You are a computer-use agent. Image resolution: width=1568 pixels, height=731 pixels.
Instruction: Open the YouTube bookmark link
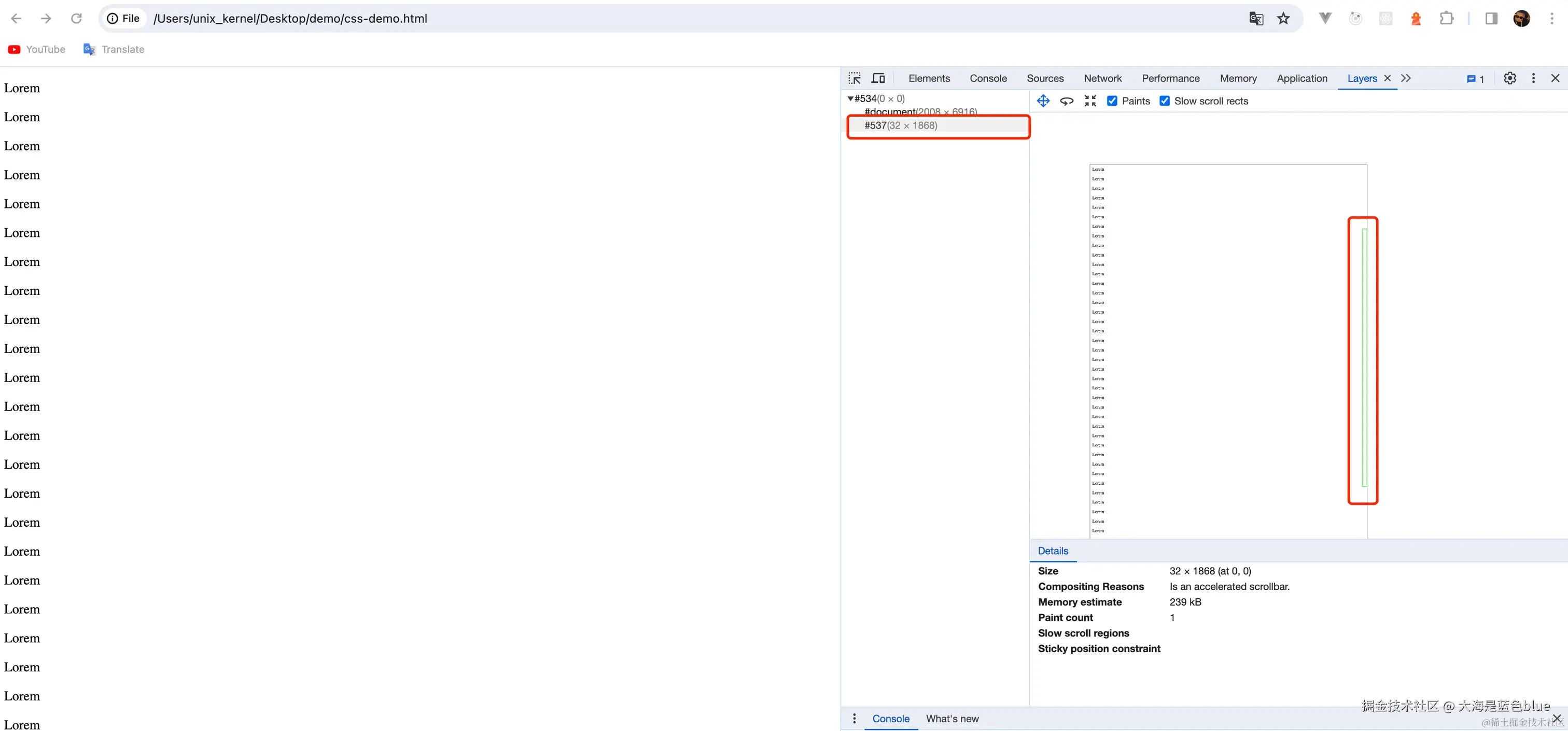36,49
